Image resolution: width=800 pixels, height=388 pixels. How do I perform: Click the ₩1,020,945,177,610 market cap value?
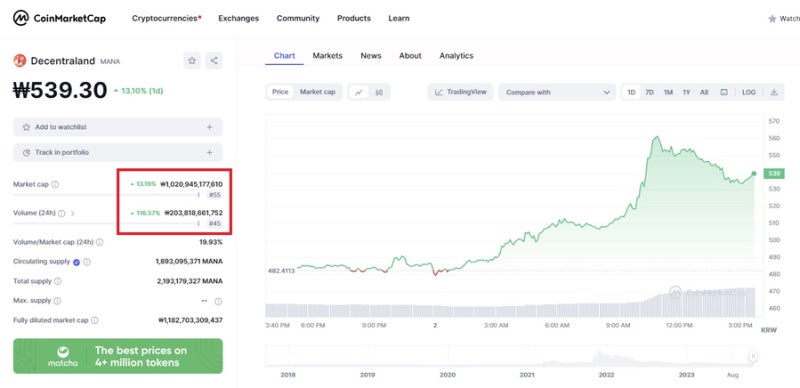point(191,184)
